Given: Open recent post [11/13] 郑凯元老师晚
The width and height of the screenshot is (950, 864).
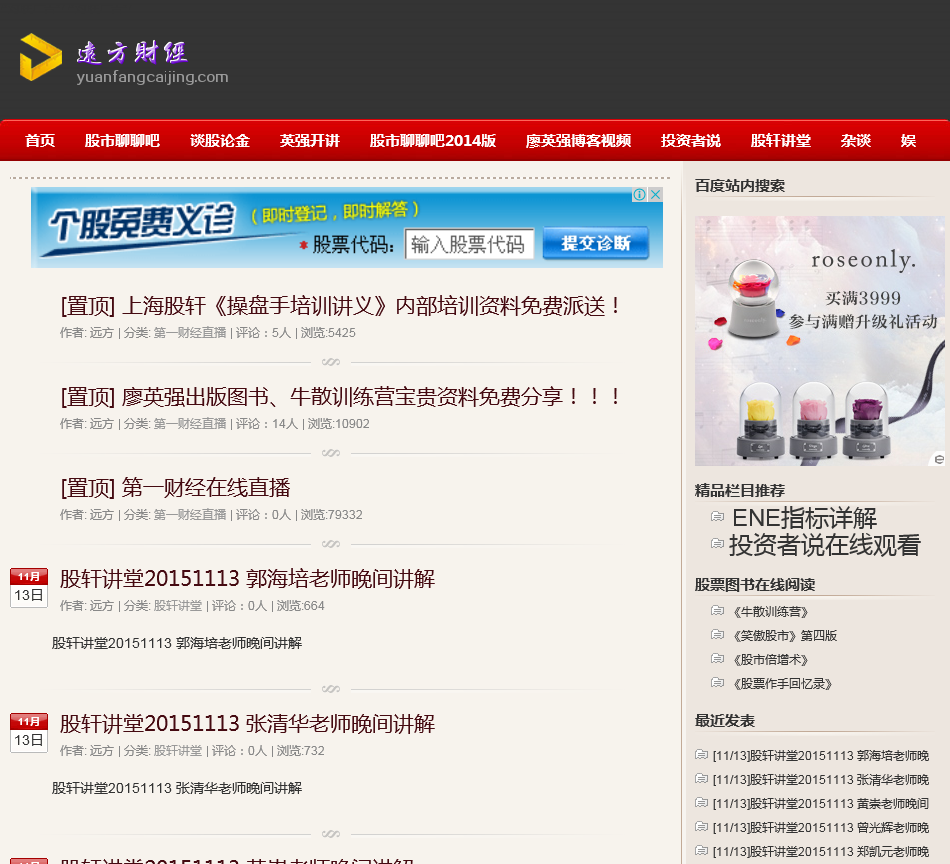Looking at the screenshot, I should point(820,852).
